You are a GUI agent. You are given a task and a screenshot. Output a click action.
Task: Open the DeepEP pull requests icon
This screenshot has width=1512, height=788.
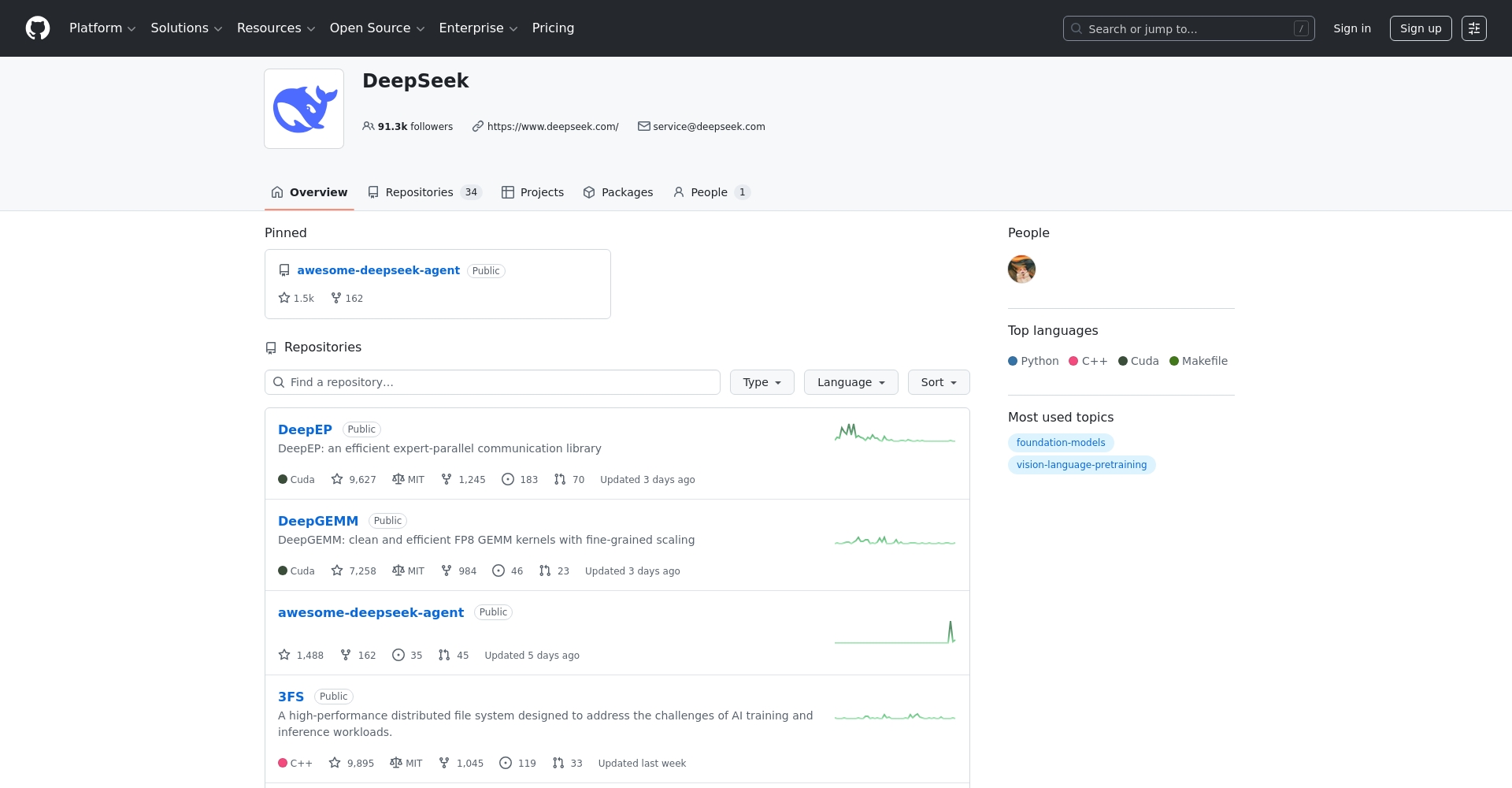pyautogui.click(x=560, y=479)
